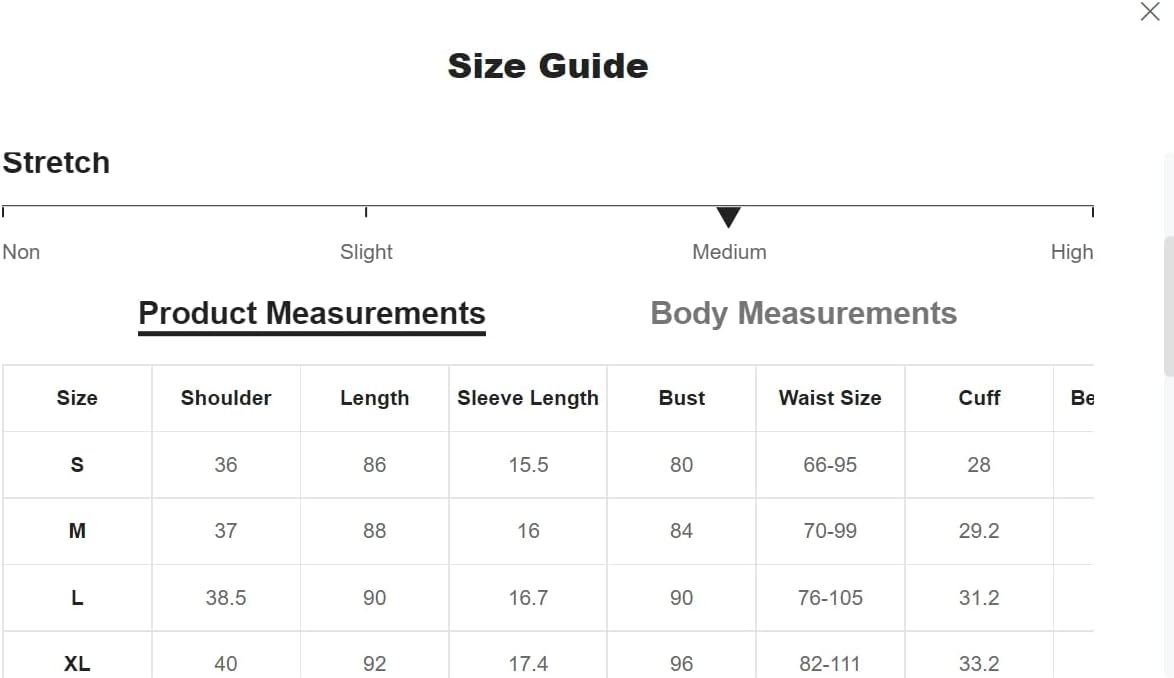The image size is (1174, 678).
Task: Switch to the Body Measurements tab
Action: (x=803, y=313)
